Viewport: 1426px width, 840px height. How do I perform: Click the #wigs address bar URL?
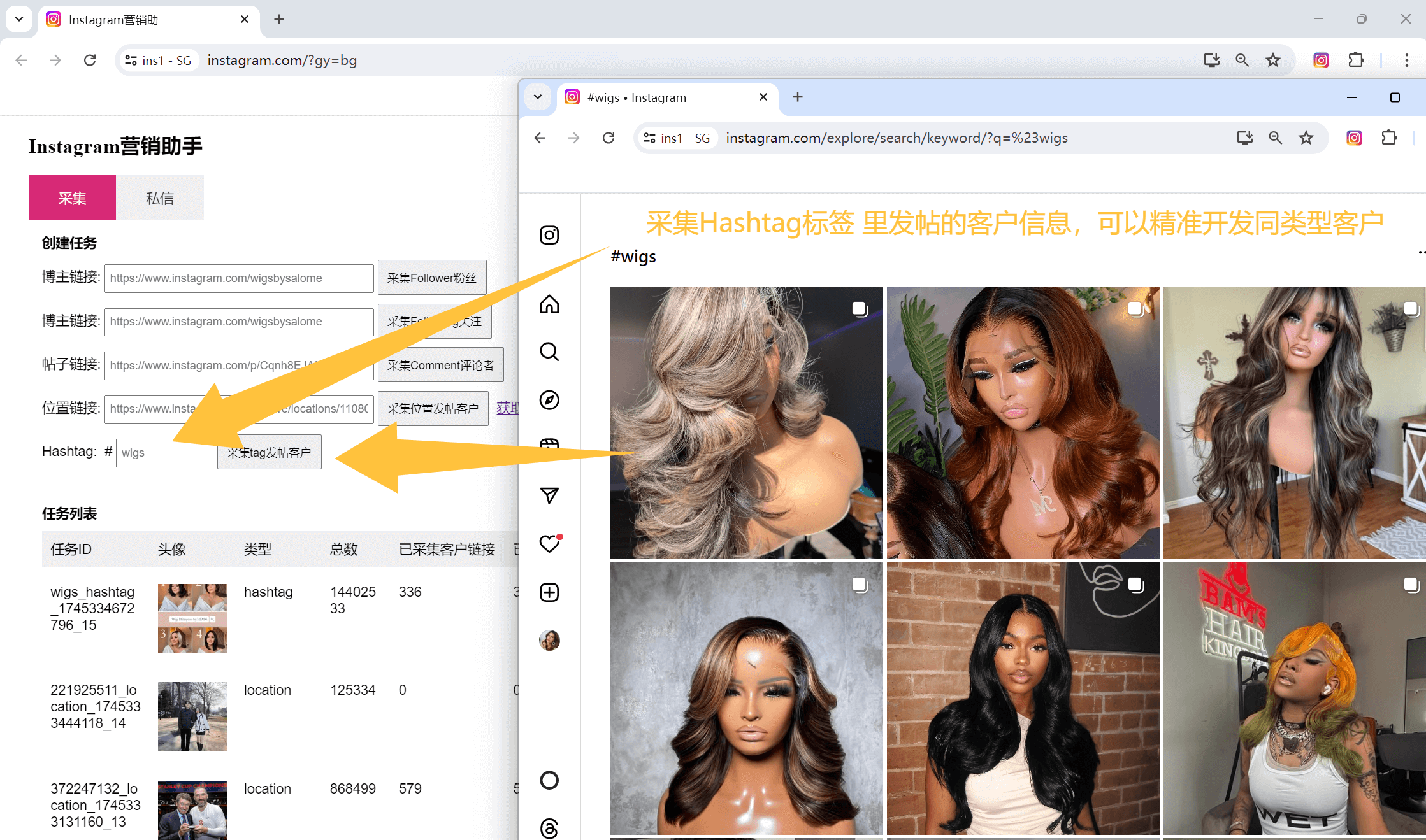(897, 138)
